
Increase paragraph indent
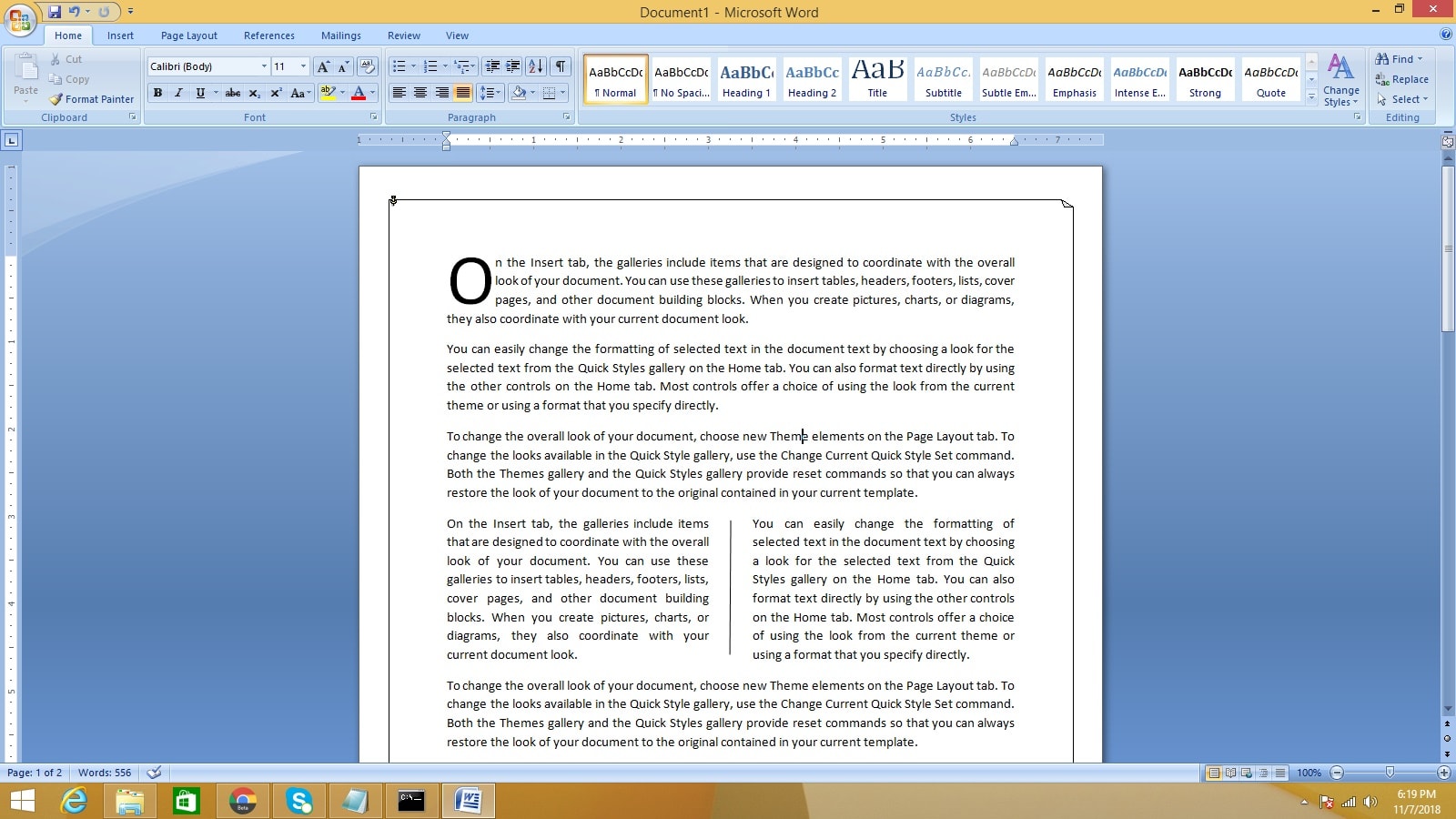click(x=513, y=66)
